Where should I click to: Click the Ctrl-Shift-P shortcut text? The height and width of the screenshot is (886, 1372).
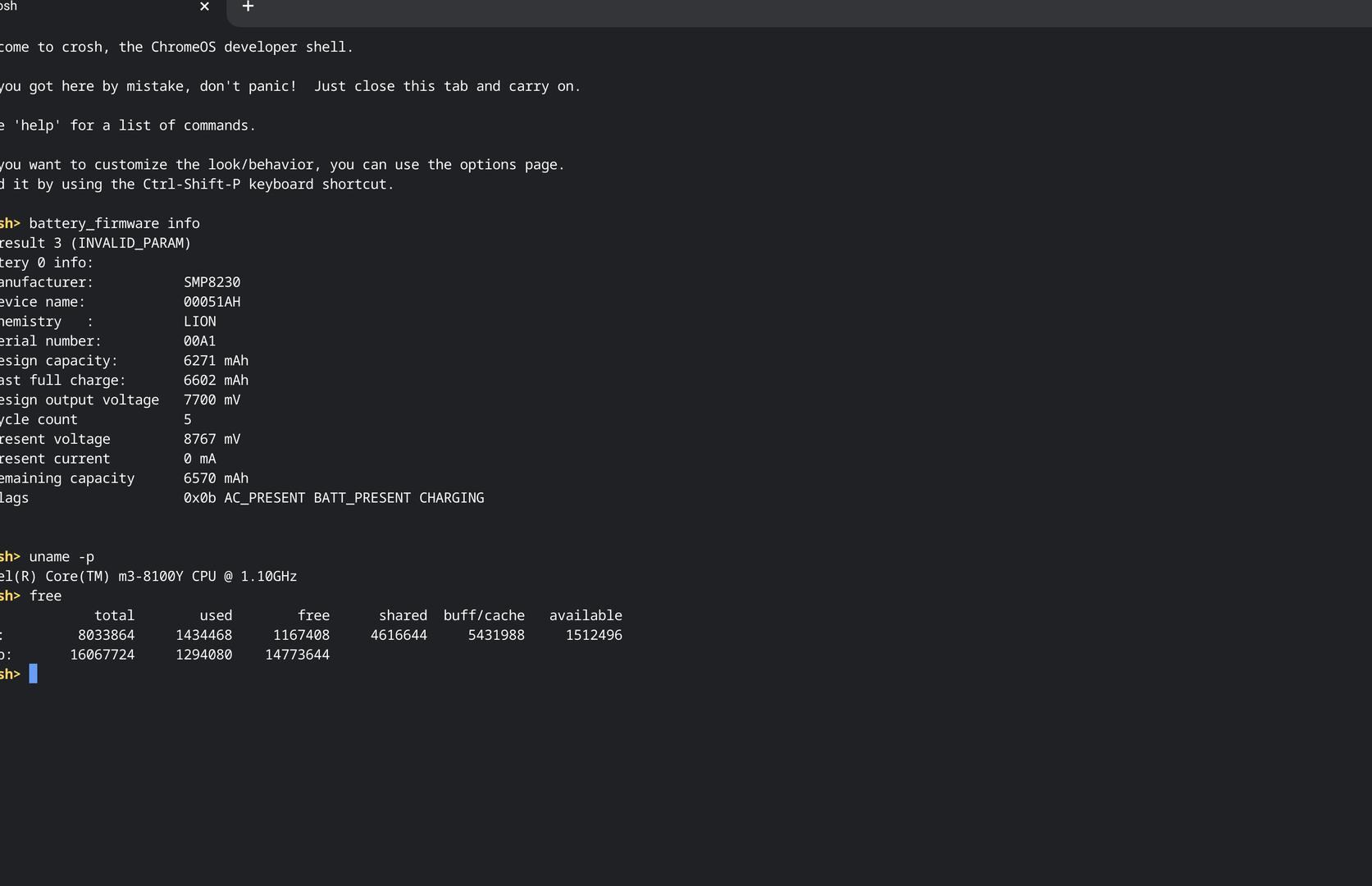pos(191,185)
